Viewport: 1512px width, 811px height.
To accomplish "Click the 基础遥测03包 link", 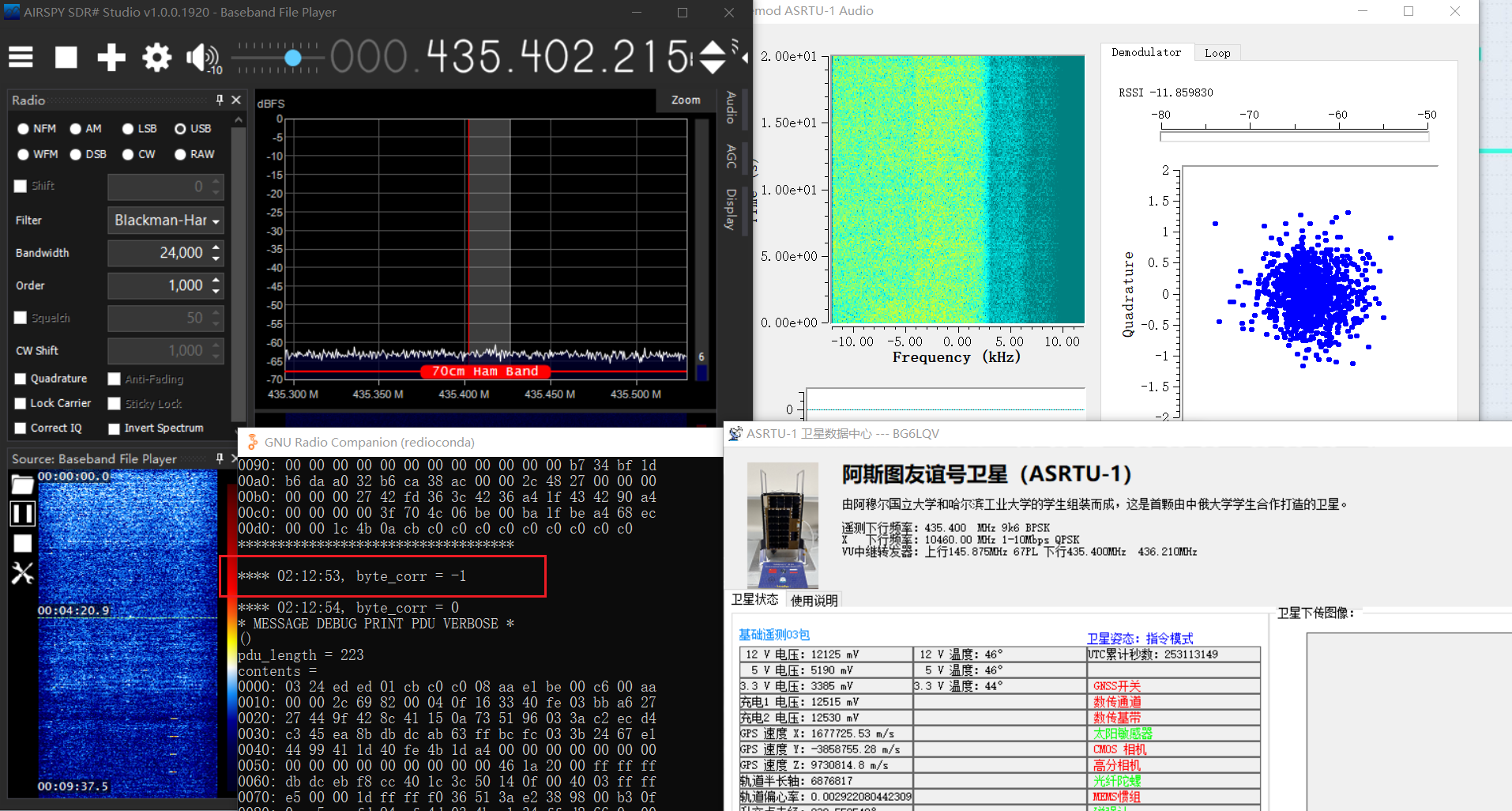I will [773, 635].
